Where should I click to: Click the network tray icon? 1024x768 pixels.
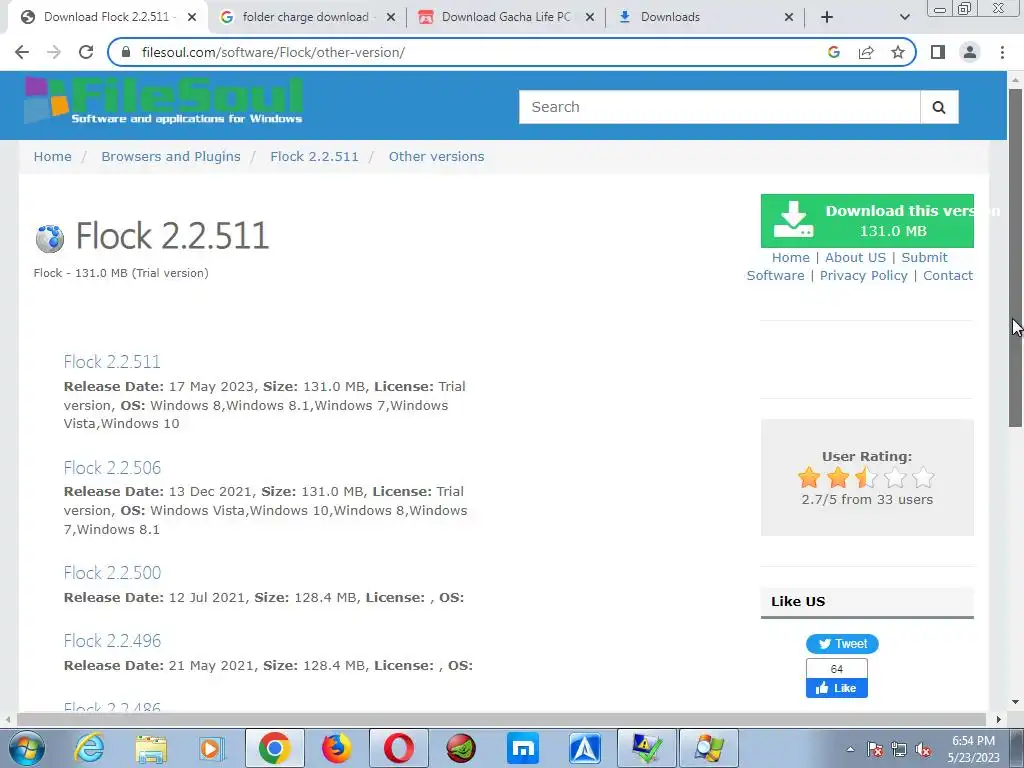(x=899, y=750)
